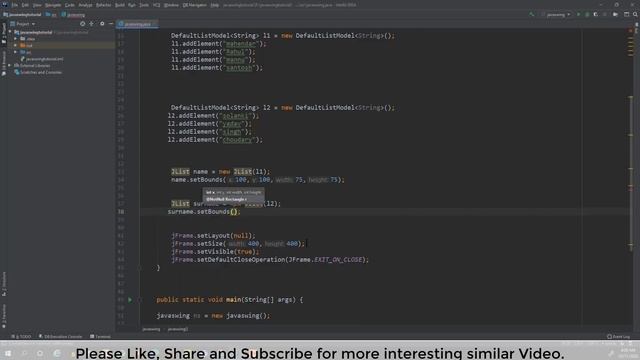
Task: Click Run with Coverage icon
Action: click(x=596, y=14)
